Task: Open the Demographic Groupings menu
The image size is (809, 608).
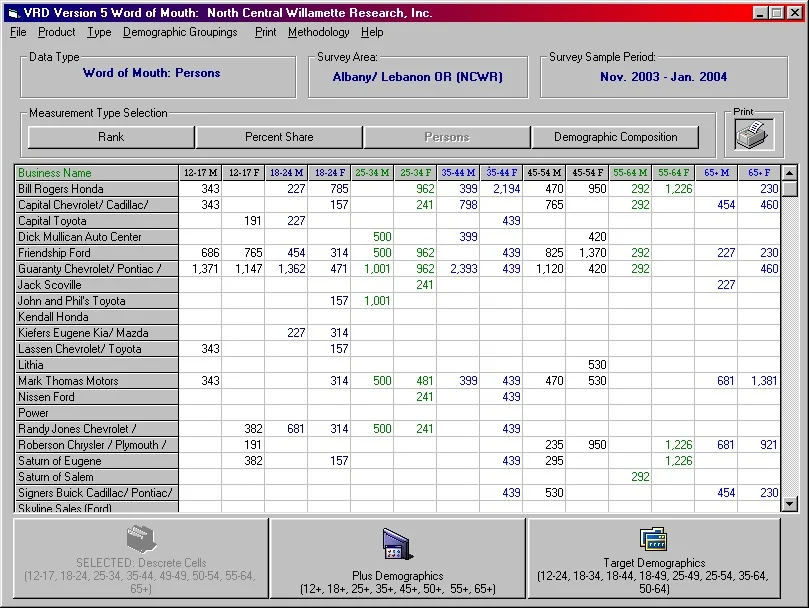Action: (180, 32)
